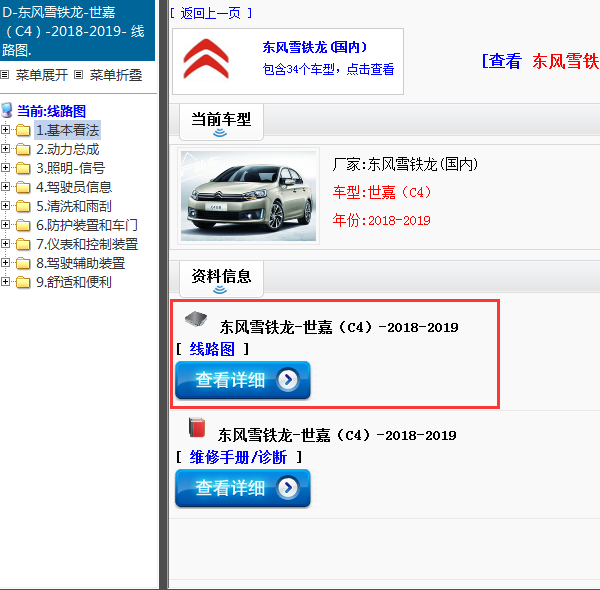Click the 车型:世嘉（C4）red text

click(x=382, y=192)
